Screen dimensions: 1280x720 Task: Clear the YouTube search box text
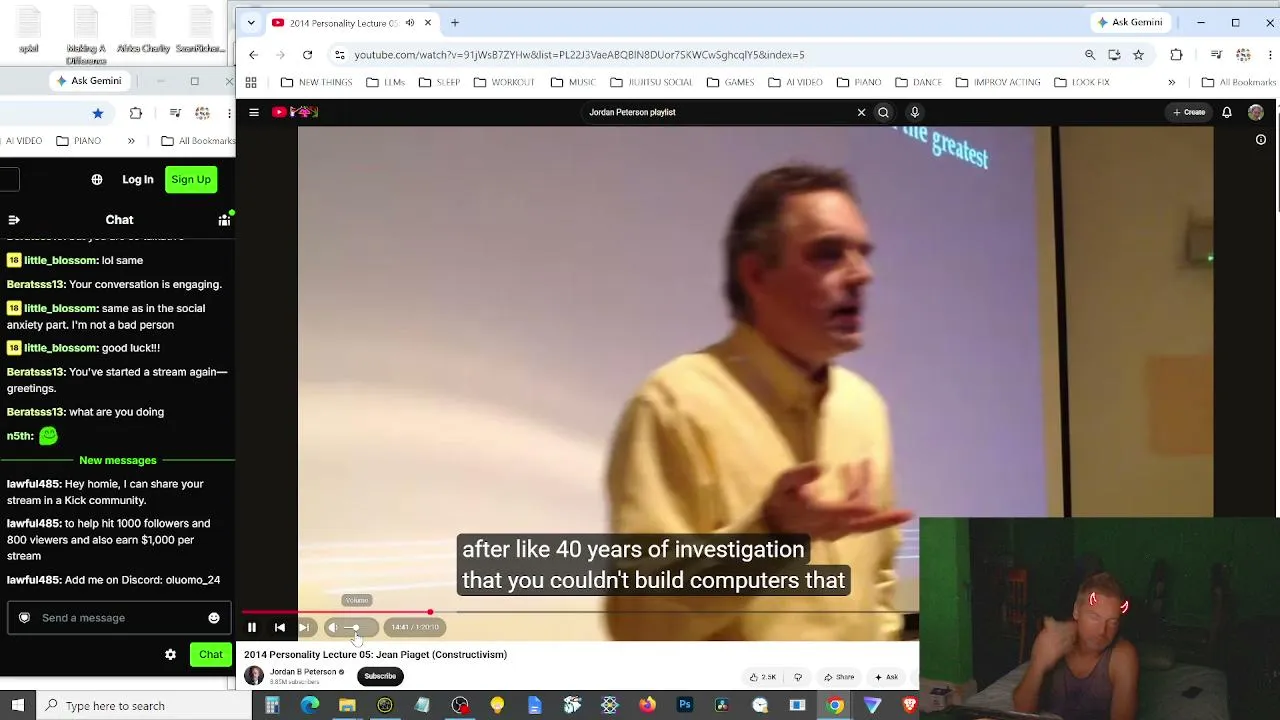[861, 112]
